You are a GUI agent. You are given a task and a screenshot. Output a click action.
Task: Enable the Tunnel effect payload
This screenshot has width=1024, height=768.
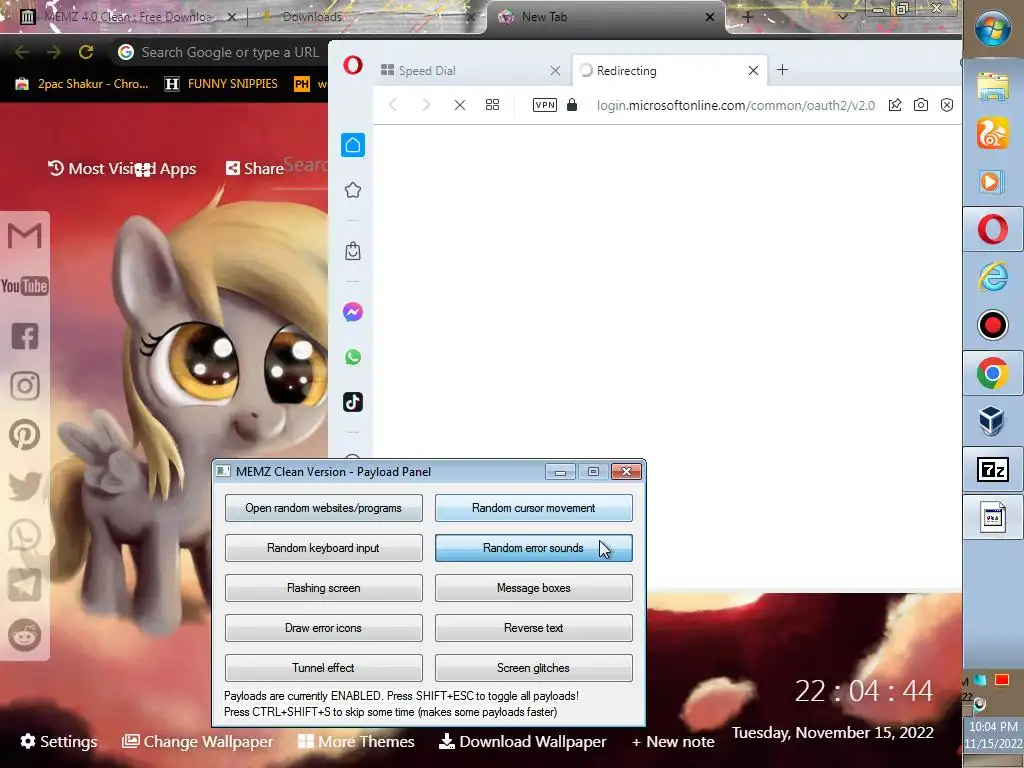(x=323, y=667)
